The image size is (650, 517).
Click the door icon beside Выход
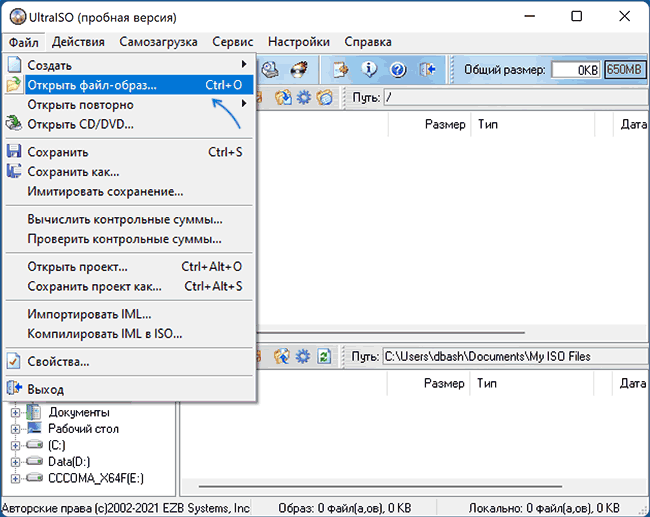[14, 388]
